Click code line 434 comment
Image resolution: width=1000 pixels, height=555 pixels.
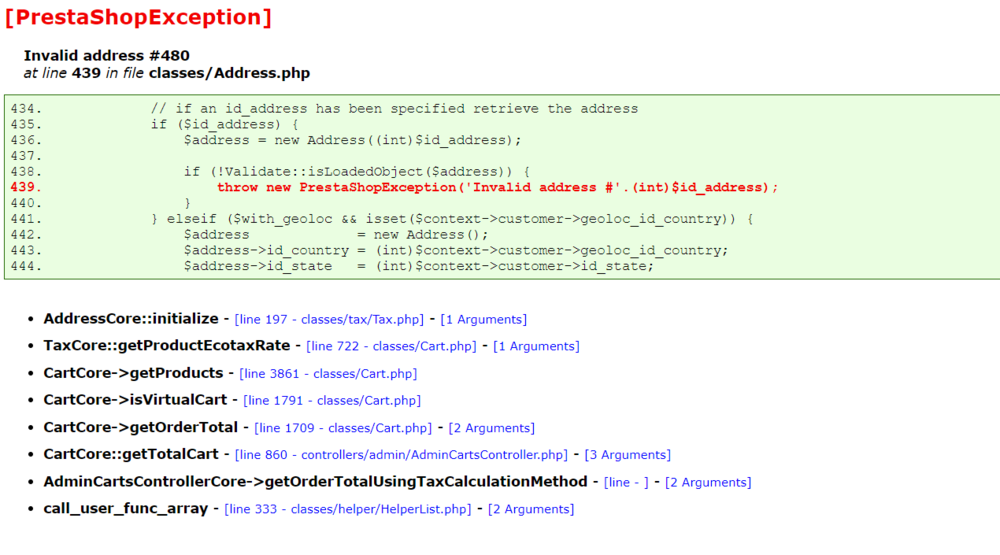pyautogui.click(x=394, y=108)
